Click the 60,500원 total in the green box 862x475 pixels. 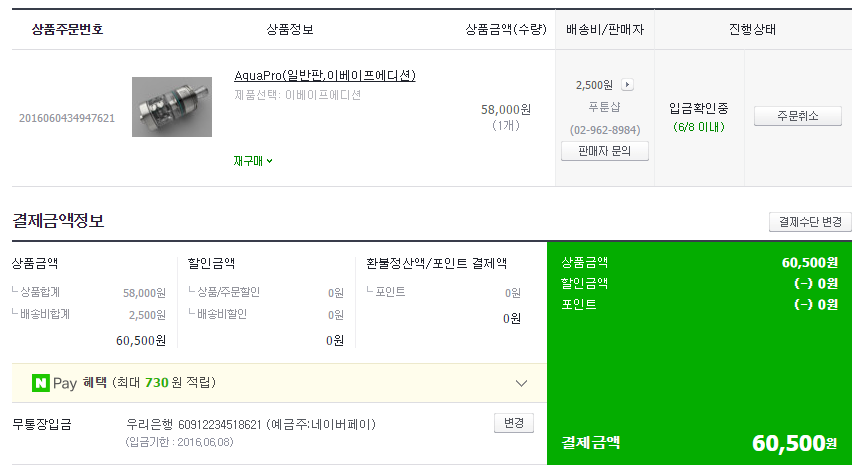(794, 443)
